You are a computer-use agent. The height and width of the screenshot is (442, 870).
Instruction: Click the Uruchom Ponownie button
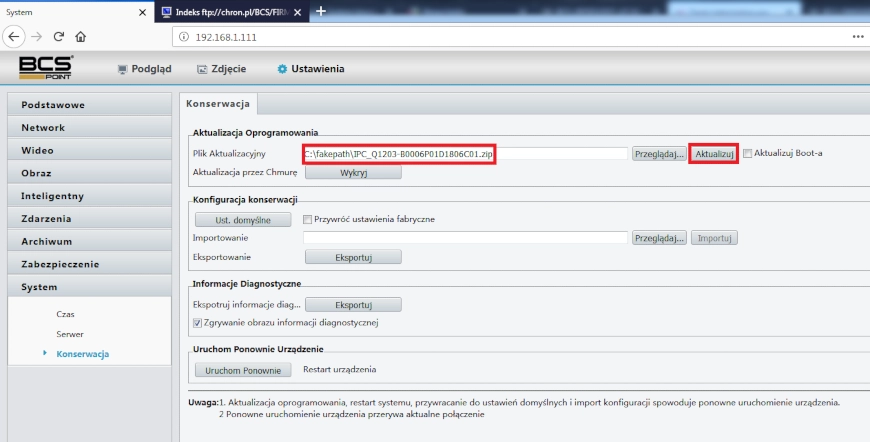[x=243, y=370]
